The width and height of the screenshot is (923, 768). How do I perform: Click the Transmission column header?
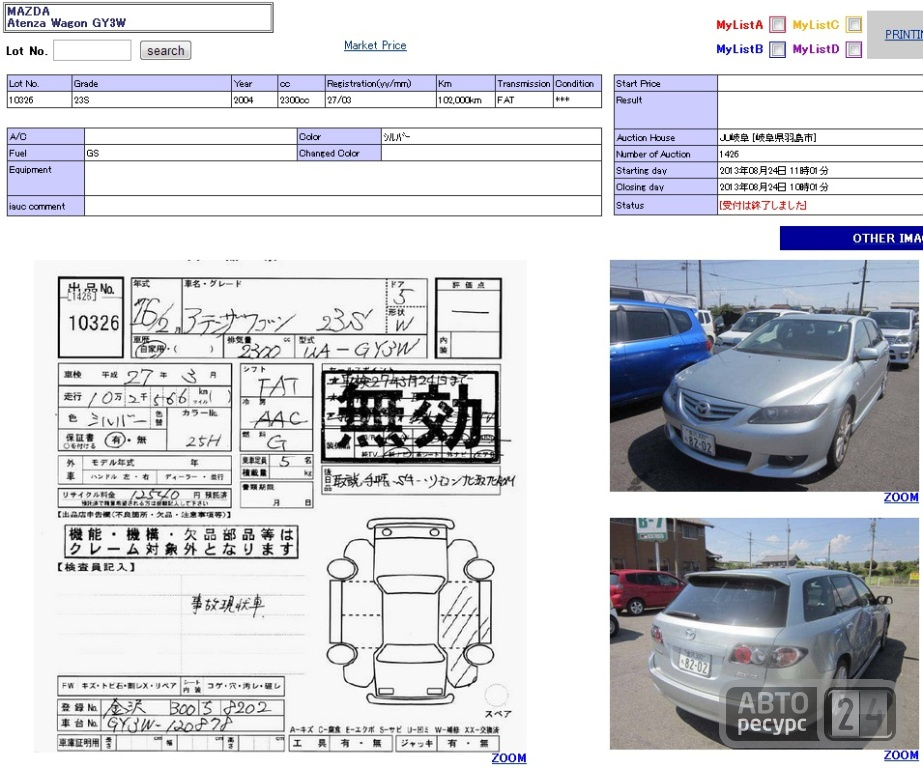[524, 84]
